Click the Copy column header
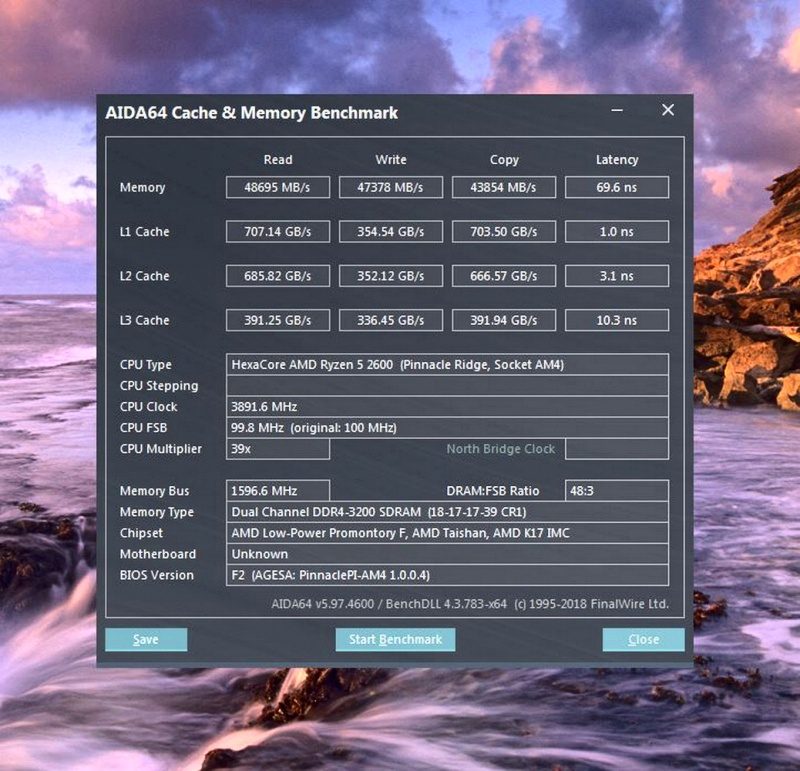Viewport: 800px width, 771px height. [504, 160]
